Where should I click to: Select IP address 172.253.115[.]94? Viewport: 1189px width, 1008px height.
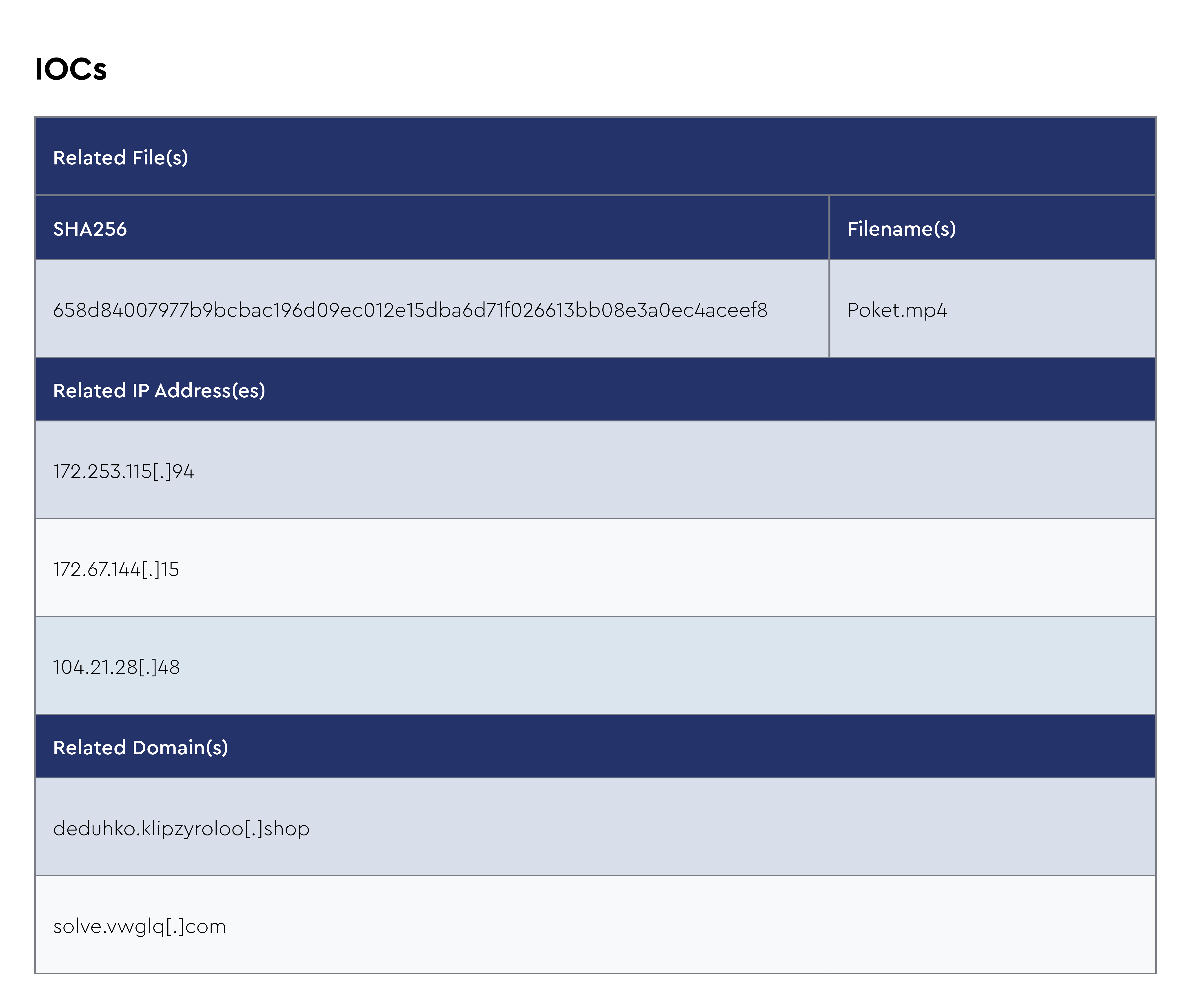(x=123, y=472)
